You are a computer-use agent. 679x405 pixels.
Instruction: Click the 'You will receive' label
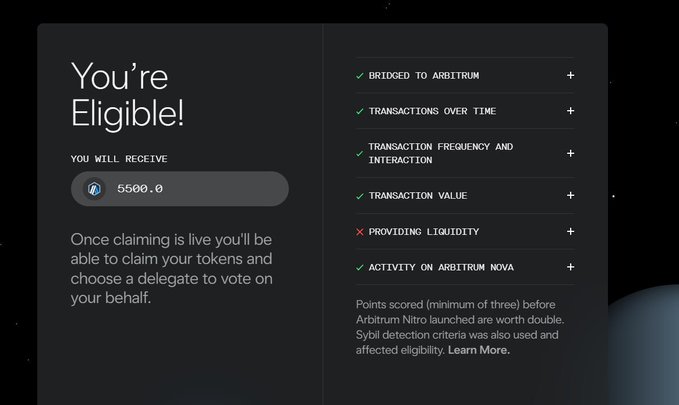point(119,159)
